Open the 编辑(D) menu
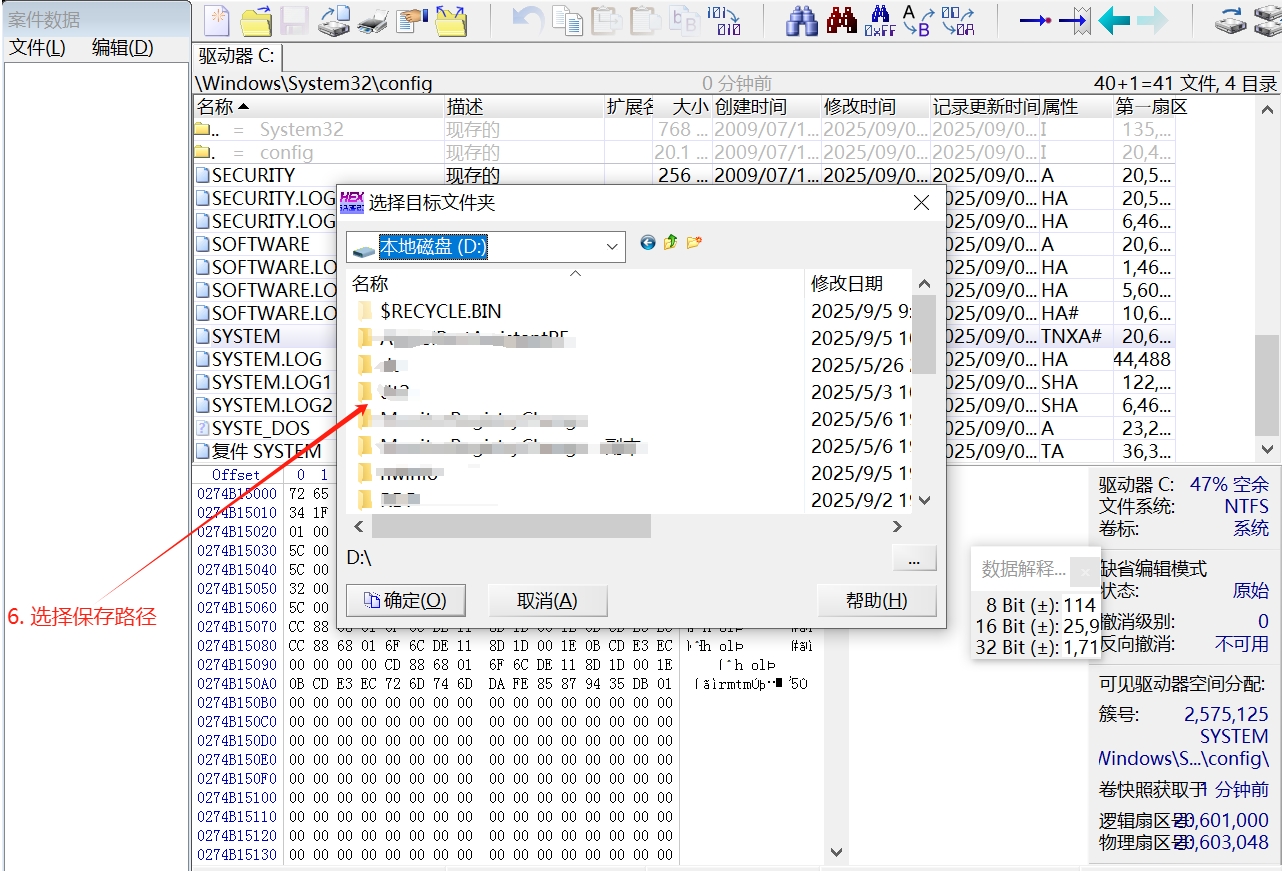 (x=122, y=48)
